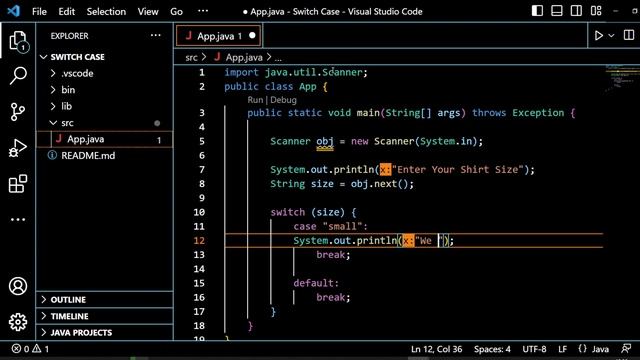The height and width of the screenshot is (360, 640).
Task: Open the Explorer view in activity bar
Action: pyautogui.click(x=18, y=41)
